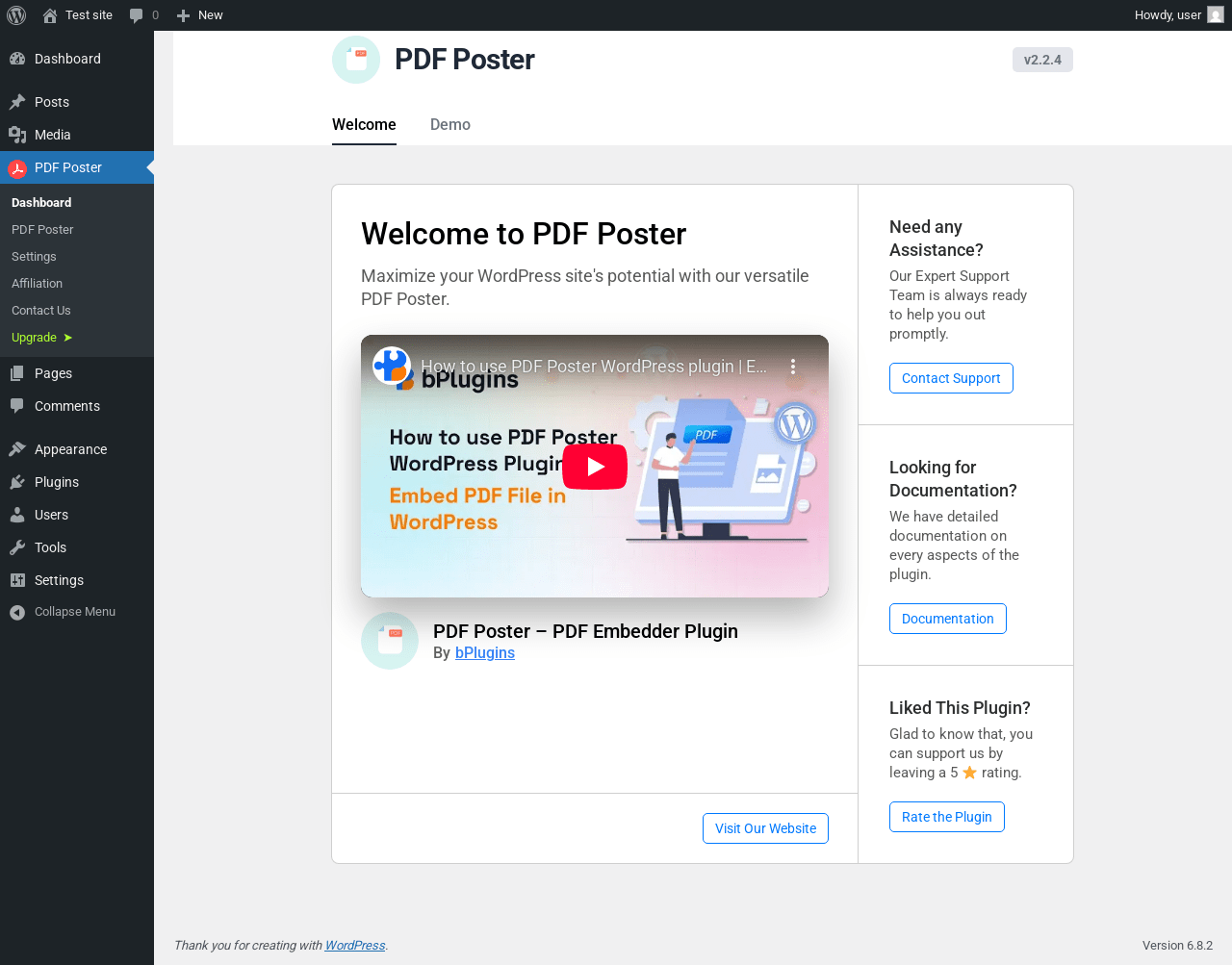
Task: Click the Pages icon in the sidebar
Action: tap(17, 373)
